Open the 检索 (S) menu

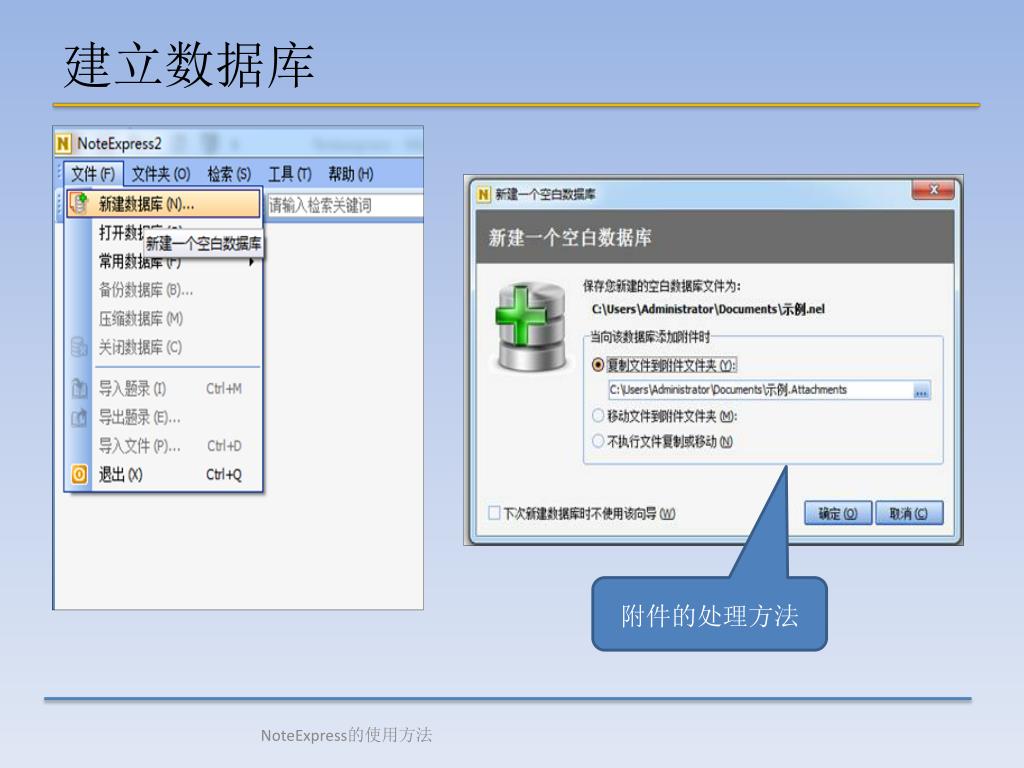(229, 174)
